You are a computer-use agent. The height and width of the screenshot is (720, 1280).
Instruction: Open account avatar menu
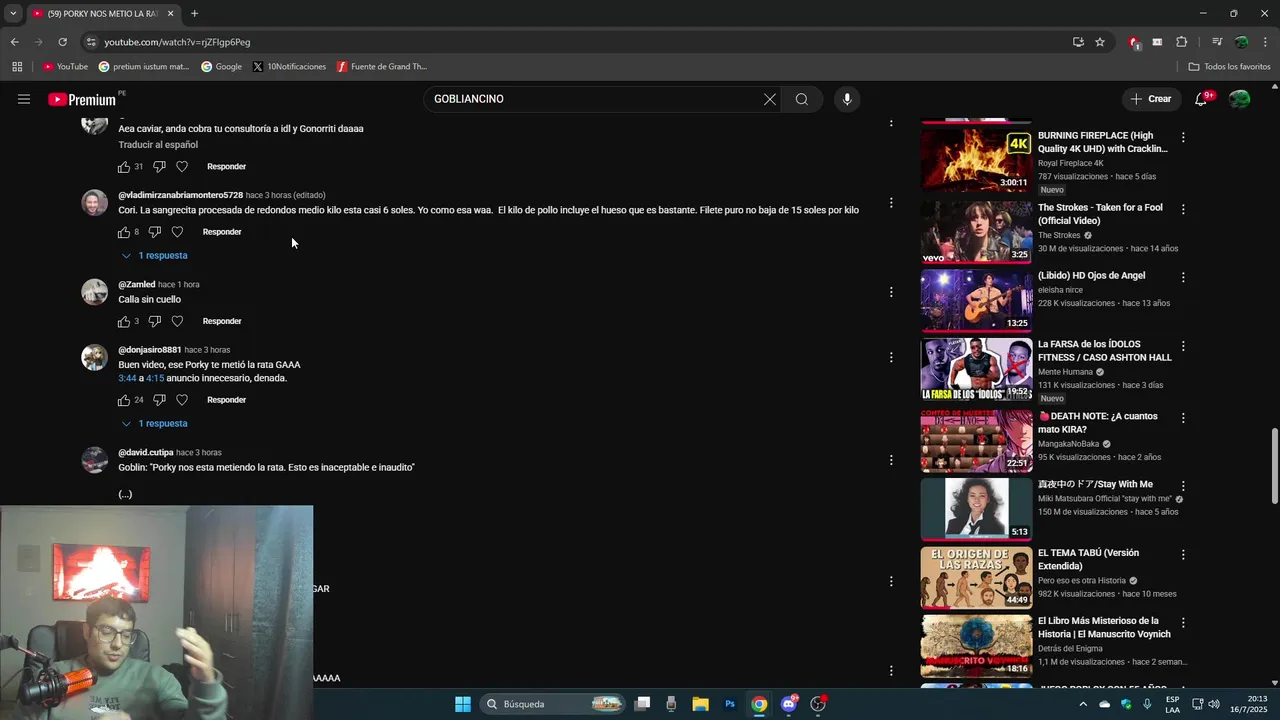click(x=1240, y=99)
